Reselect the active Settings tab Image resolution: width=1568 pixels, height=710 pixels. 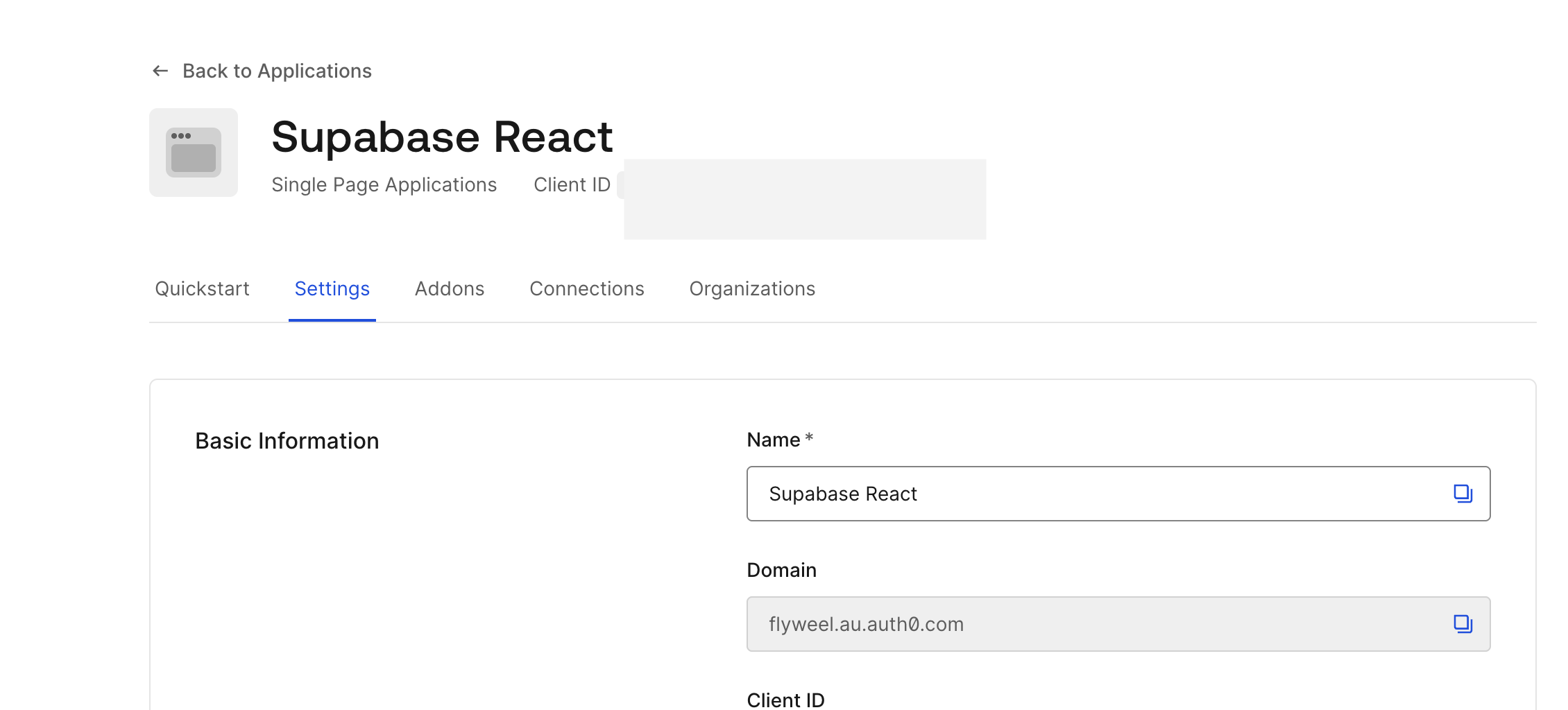click(332, 288)
